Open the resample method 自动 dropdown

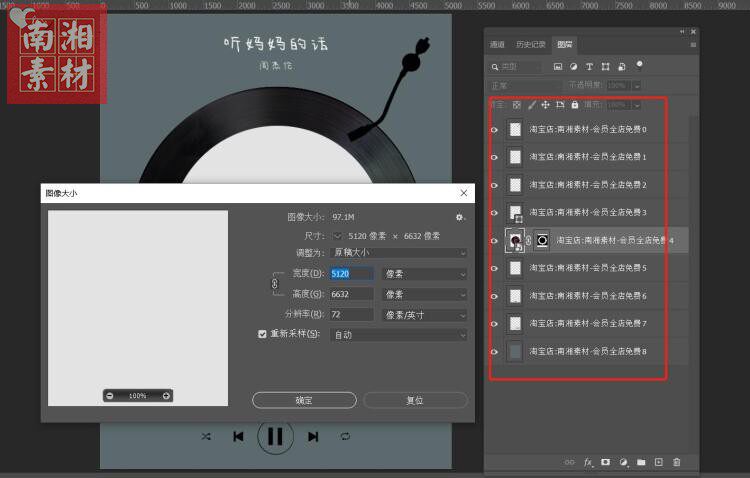tap(398, 335)
